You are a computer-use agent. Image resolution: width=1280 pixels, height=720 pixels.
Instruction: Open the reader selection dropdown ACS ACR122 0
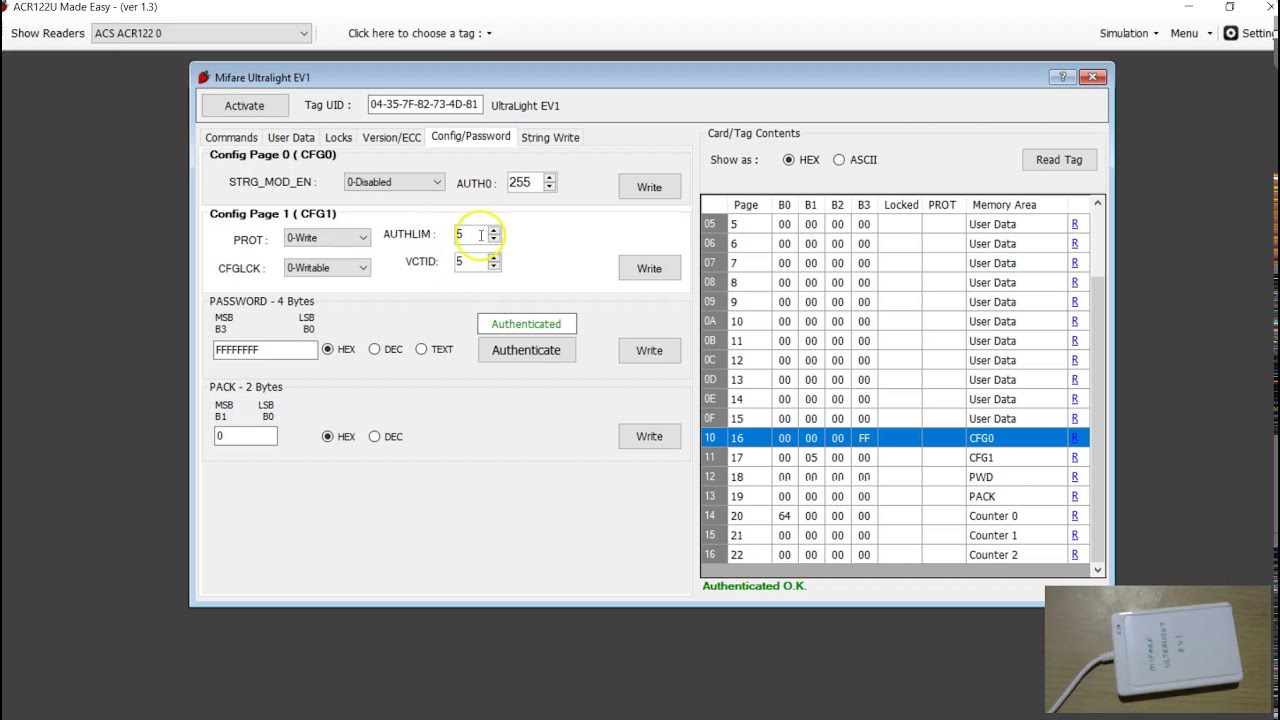(x=201, y=33)
